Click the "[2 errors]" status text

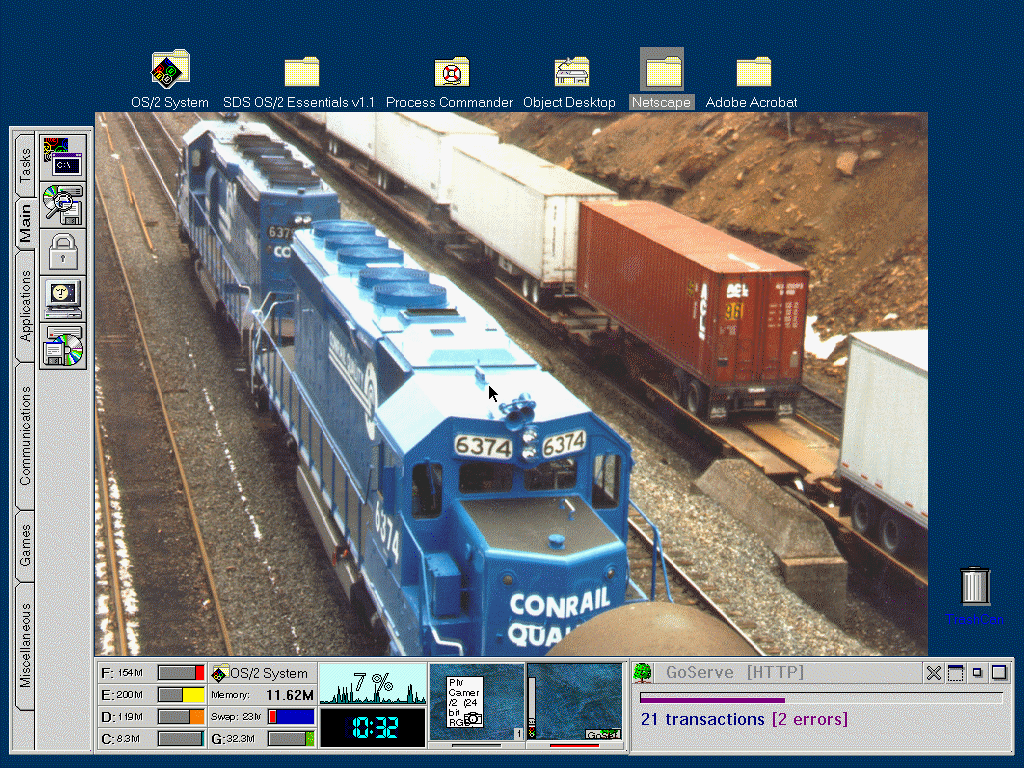click(x=810, y=720)
